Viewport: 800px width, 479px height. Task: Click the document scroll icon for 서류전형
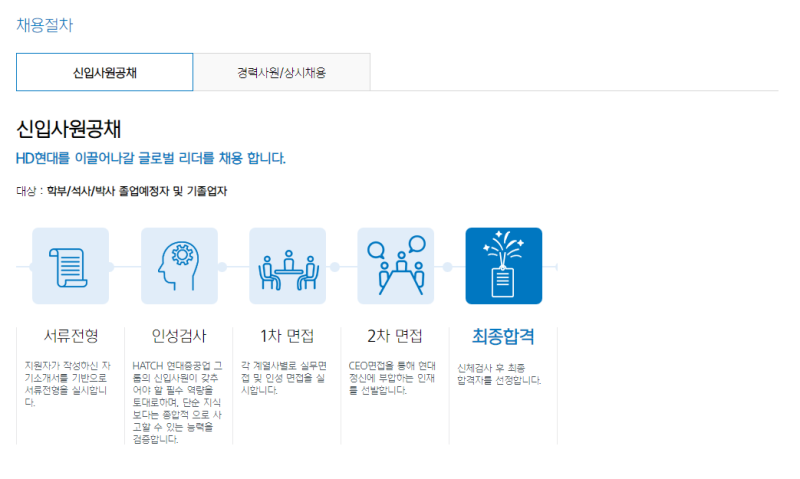pos(70,266)
